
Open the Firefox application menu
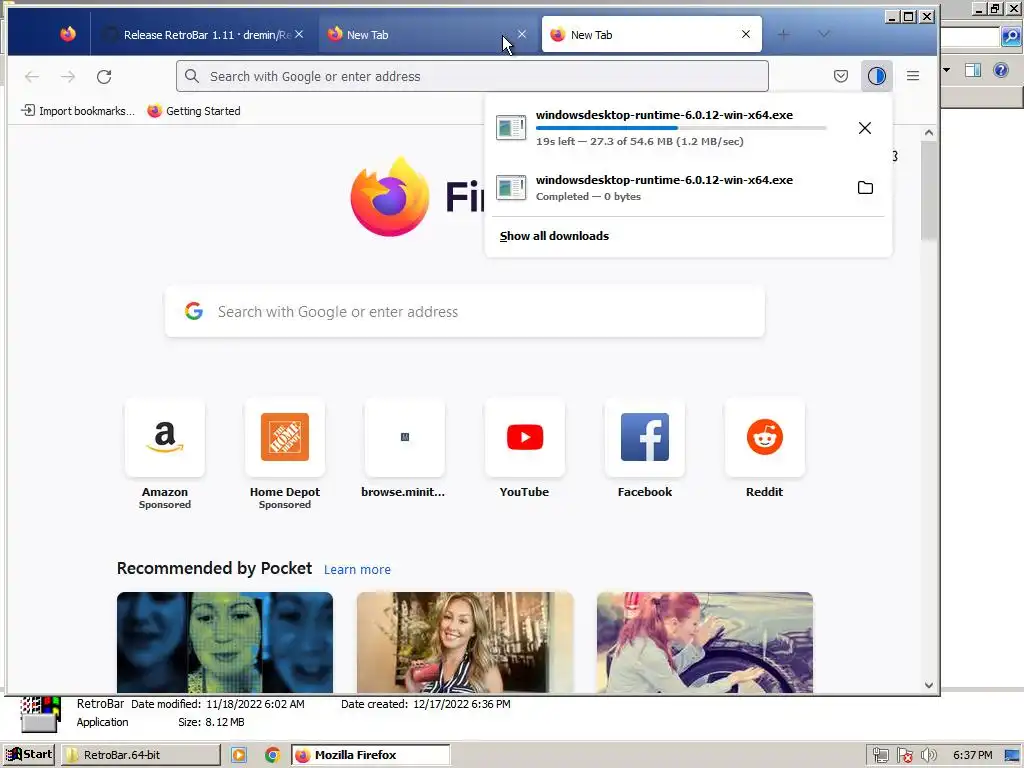(912, 76)
